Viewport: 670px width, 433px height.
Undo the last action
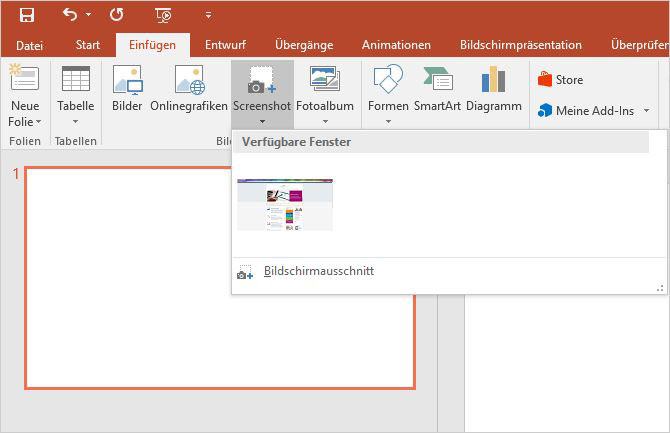click(70, 15)
